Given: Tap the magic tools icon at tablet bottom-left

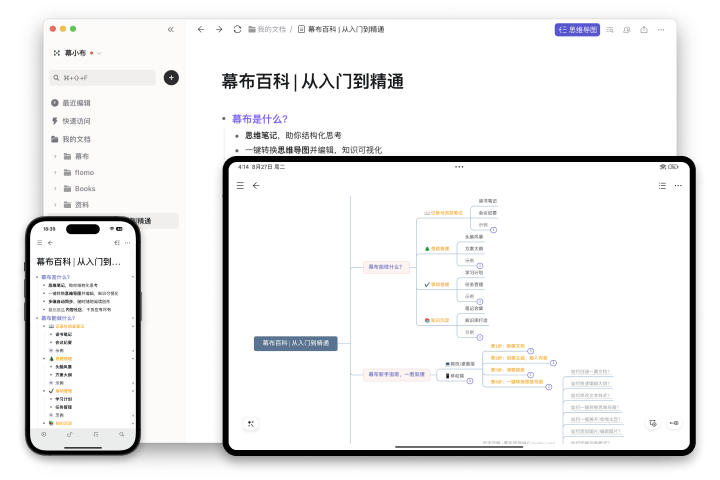Looking at the screenshot, I should [250, 423].
